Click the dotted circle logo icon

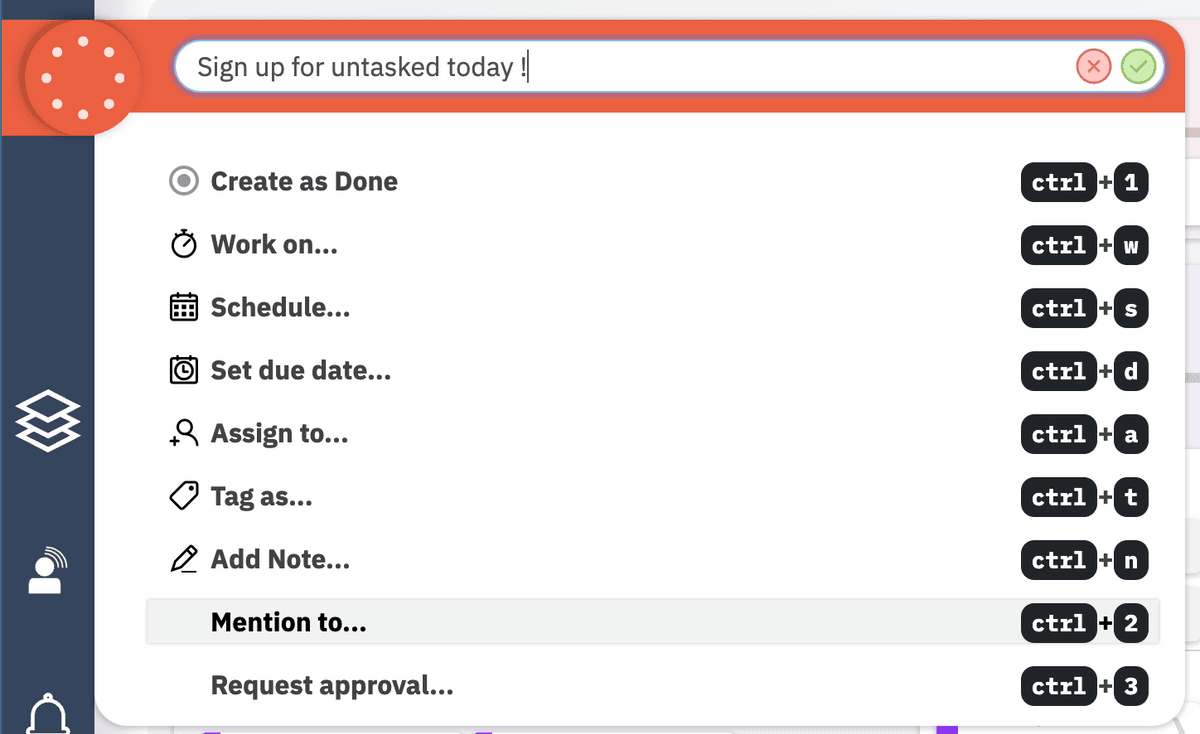[x=83, y=77]
